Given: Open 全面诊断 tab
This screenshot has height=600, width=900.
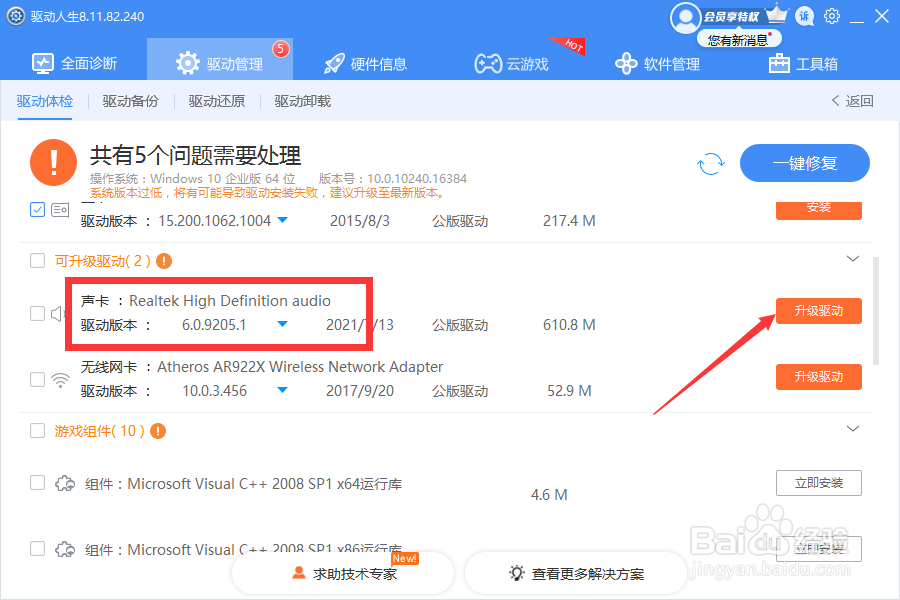Looking at the screenshot, I should pos(75,63).
